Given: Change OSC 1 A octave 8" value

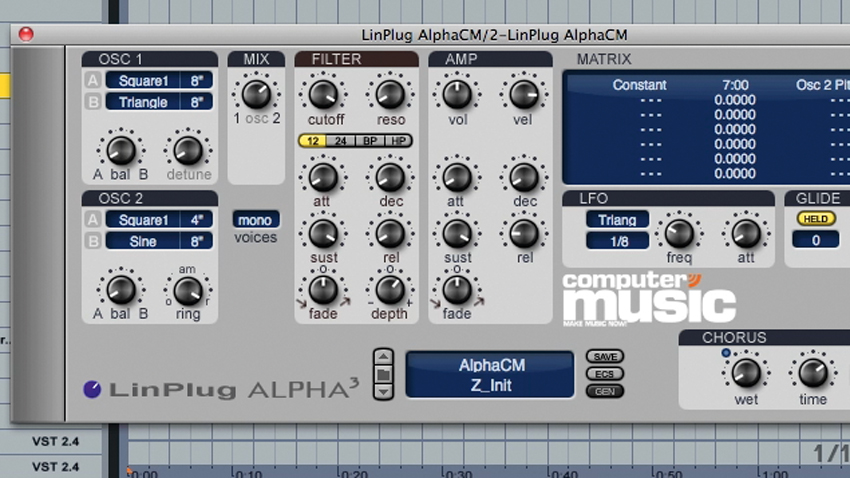Looking at the screenshot, I should pyautogui.click(x=197, y=81).
